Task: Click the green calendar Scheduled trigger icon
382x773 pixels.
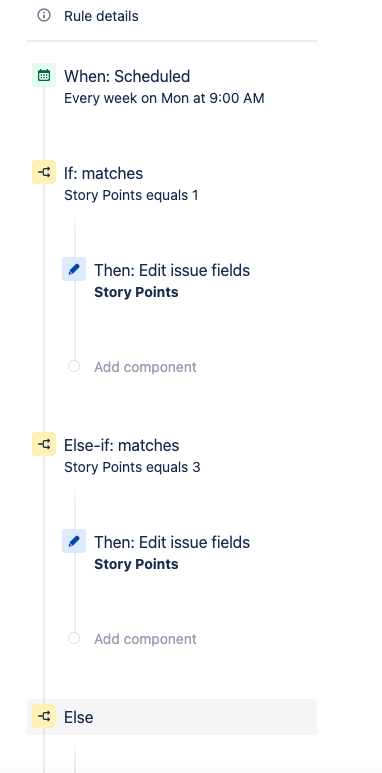Action: [44, 75]
